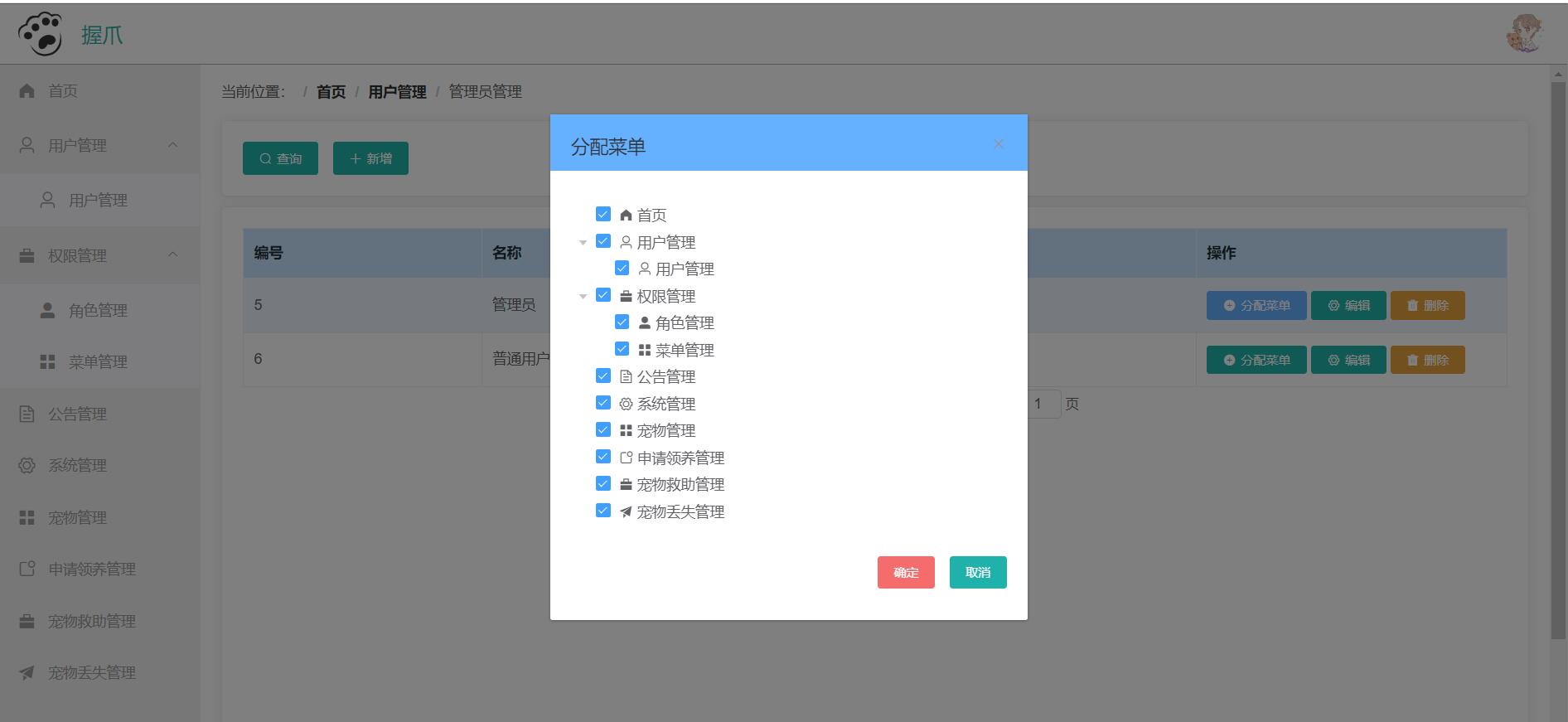Screen dimensions: 1568x722
Task: Click the briefcase icon beside 宠物救助管理 in dialog
Action: pos(626,484)
